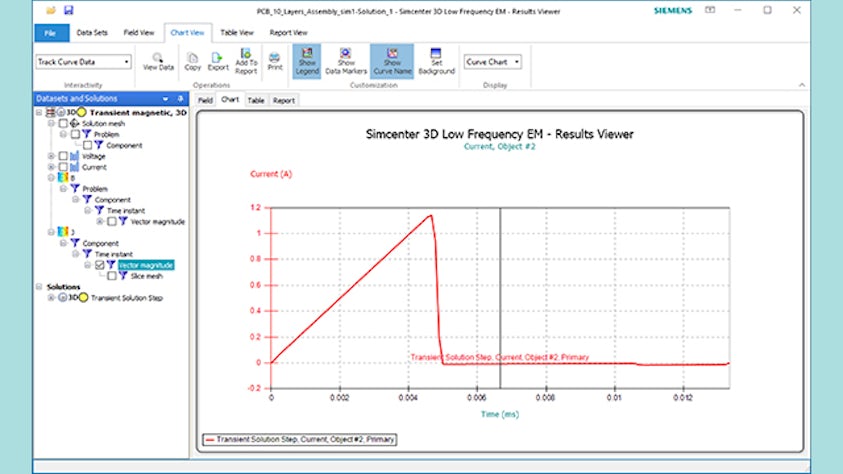The width and height of the screenshot is (843, 474).
Task: Check the Current checkbox in tree
Action: pyautogui.click(x=63, y=167)
